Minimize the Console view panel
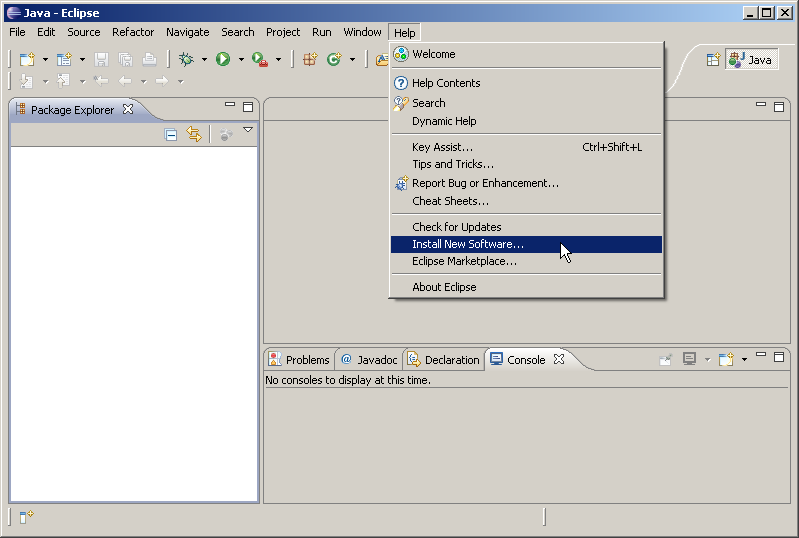Viewport: 799px width, 538px height. (761, 354)
